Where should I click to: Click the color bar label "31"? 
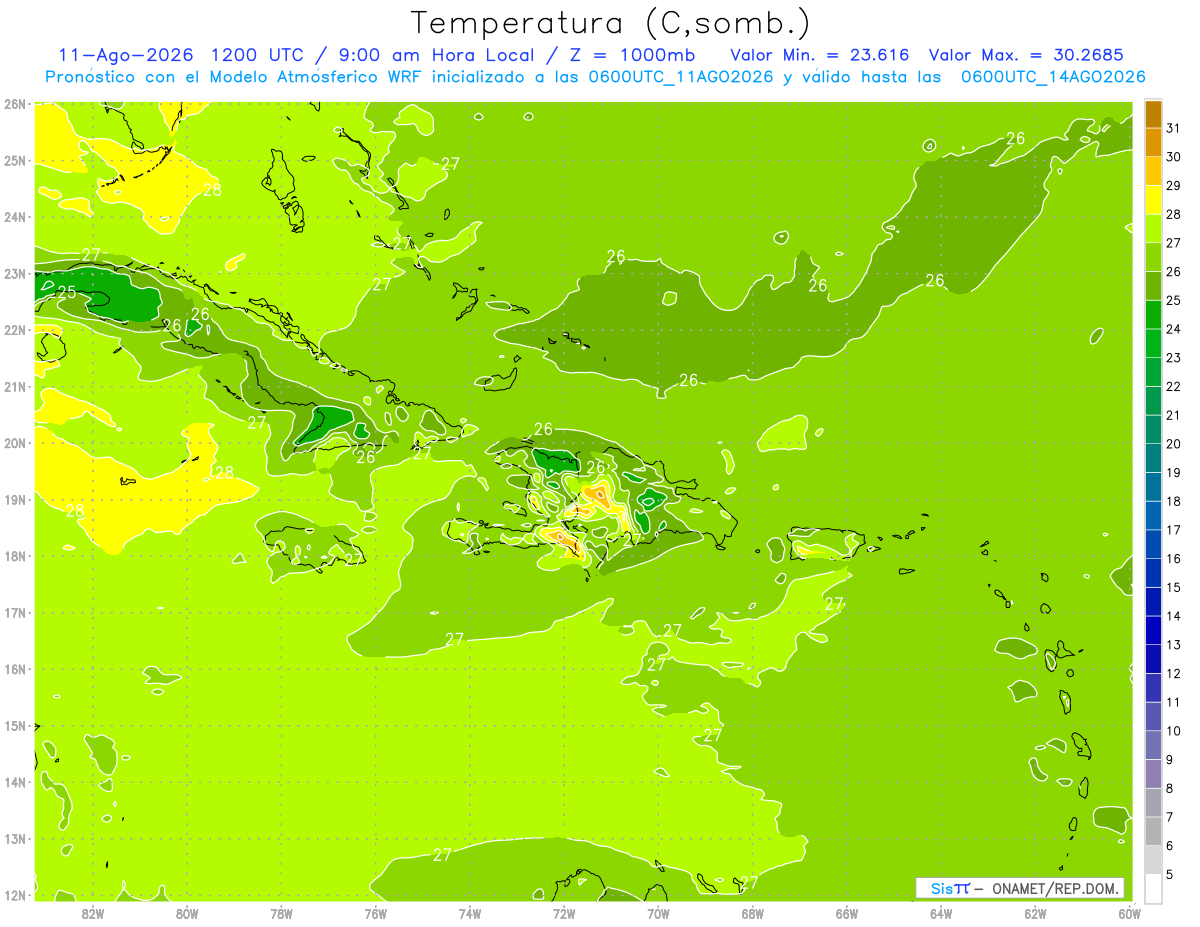(x=1174, y=128)
